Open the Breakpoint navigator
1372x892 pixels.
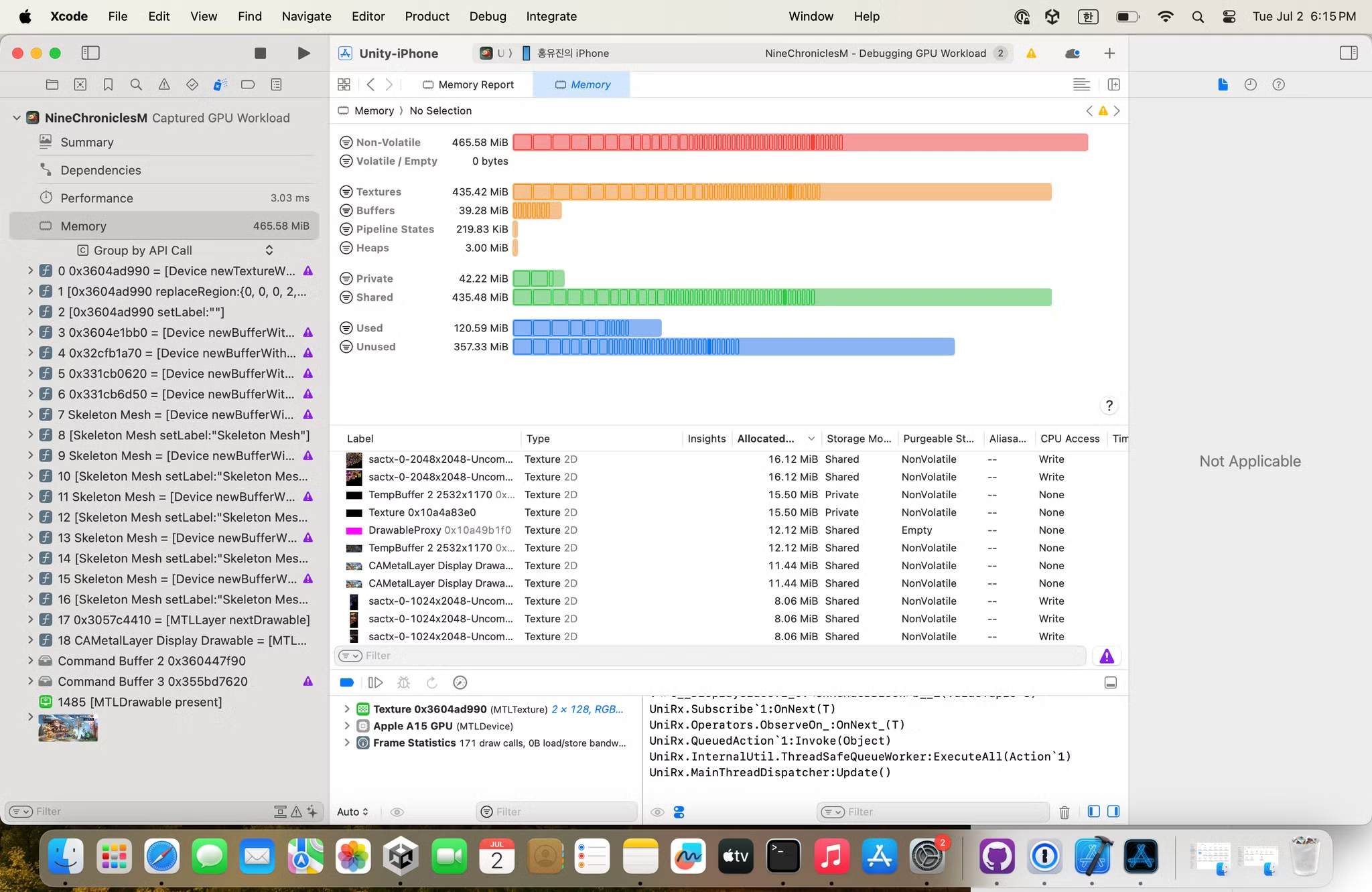(248, 84)
